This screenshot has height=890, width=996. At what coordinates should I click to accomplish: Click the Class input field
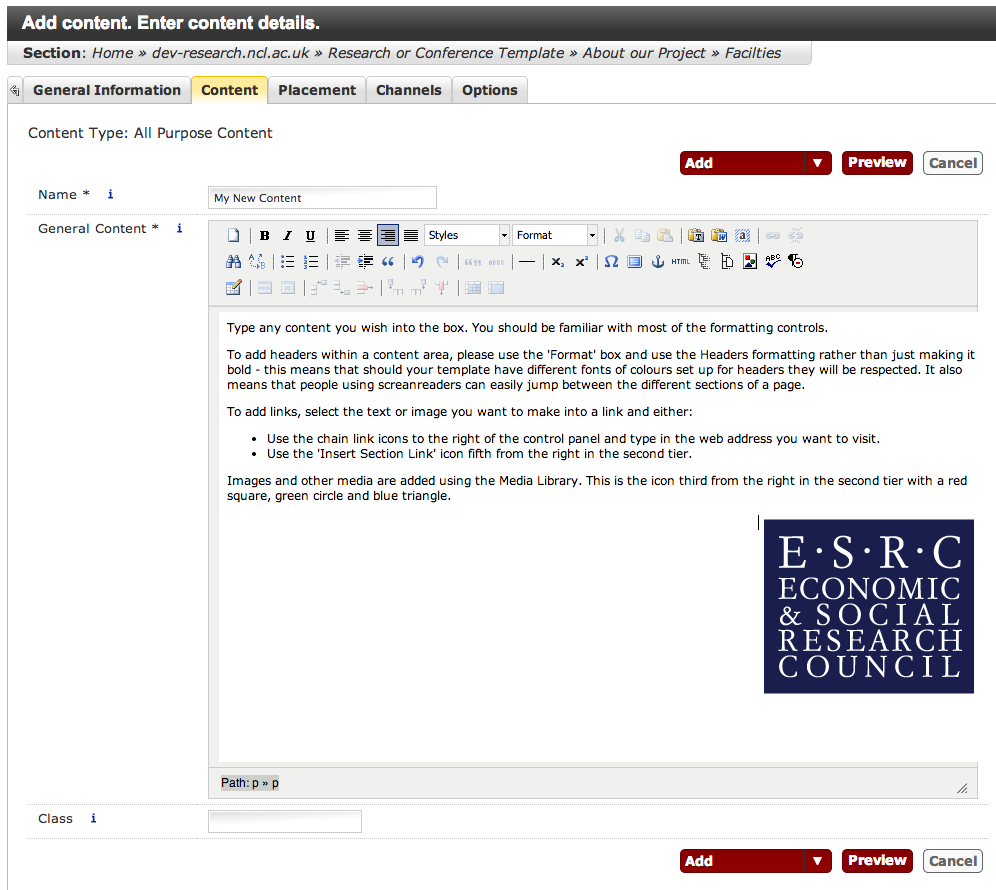285,822
